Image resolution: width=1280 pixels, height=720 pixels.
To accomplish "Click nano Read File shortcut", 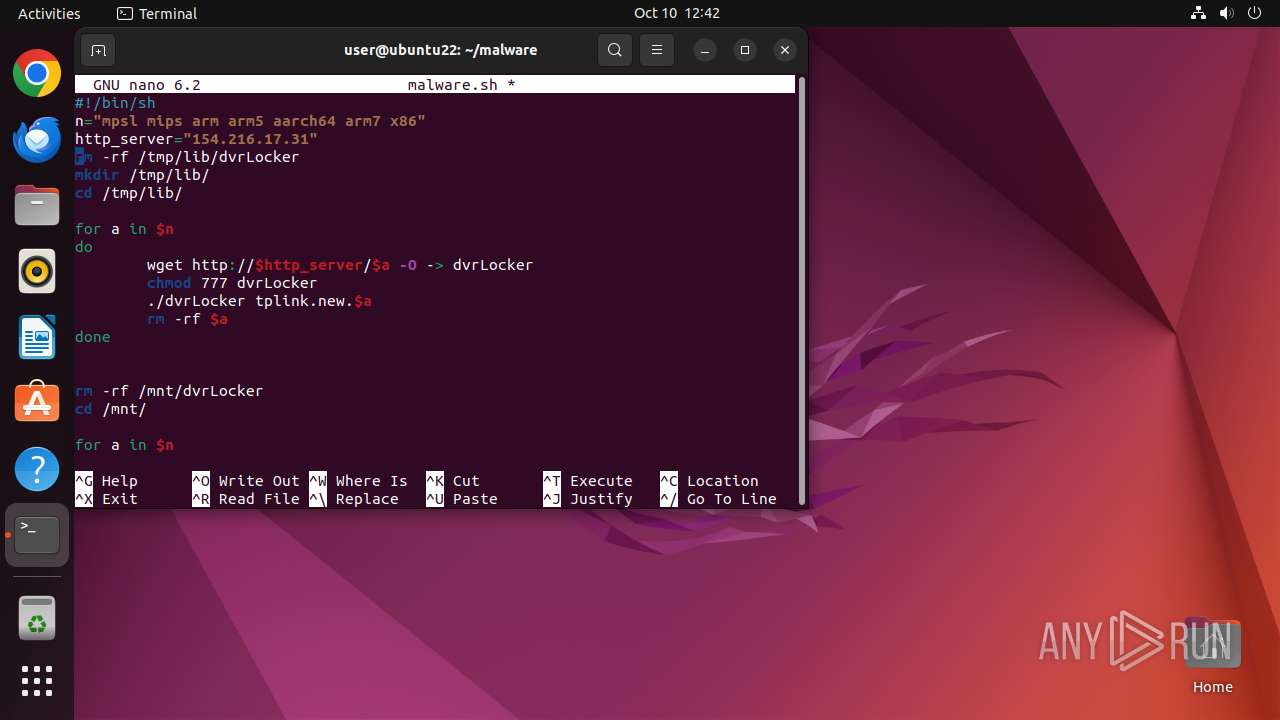I will pyautogui.click(x=246, y=499).
